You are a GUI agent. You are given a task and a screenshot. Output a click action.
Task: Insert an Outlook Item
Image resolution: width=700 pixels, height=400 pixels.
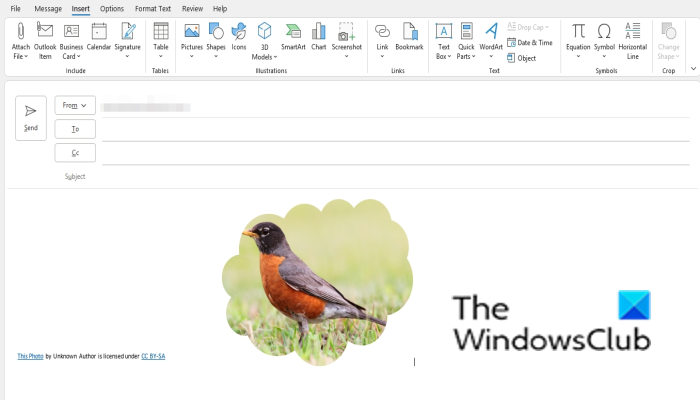[45, 41]
